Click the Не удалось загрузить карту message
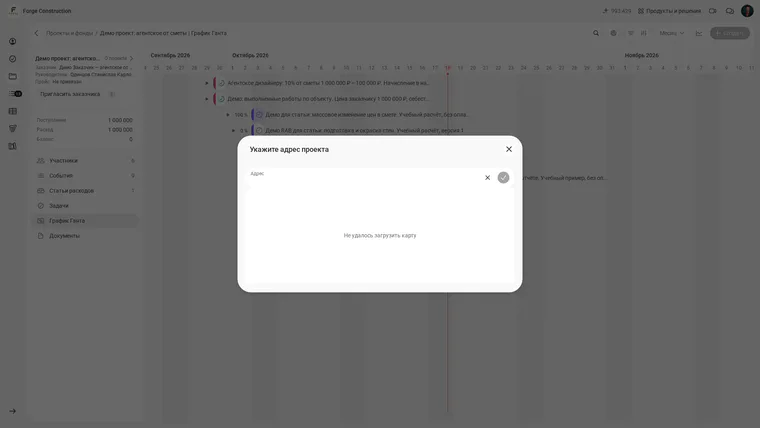The image size is (760, 428). pyautogui.click(x=380, y=236)
